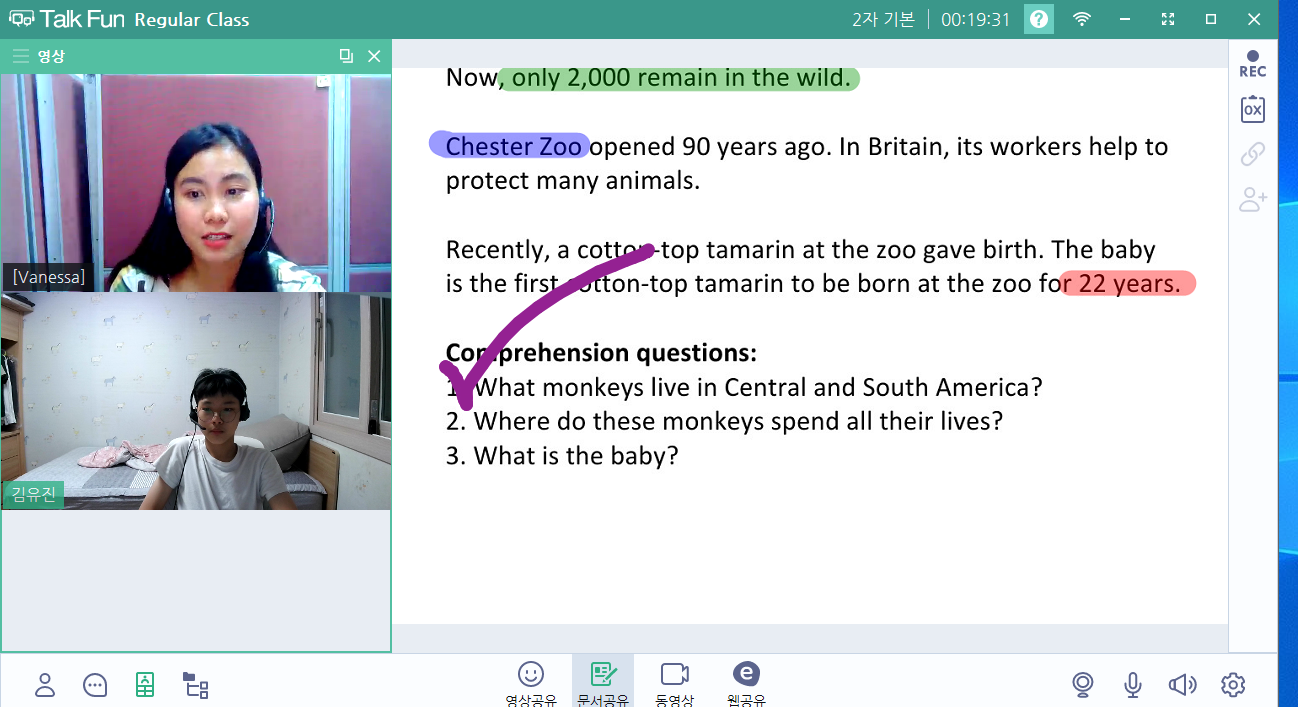Open the green textbook icon
1298x707 pixels.
[x=145, y=685]
